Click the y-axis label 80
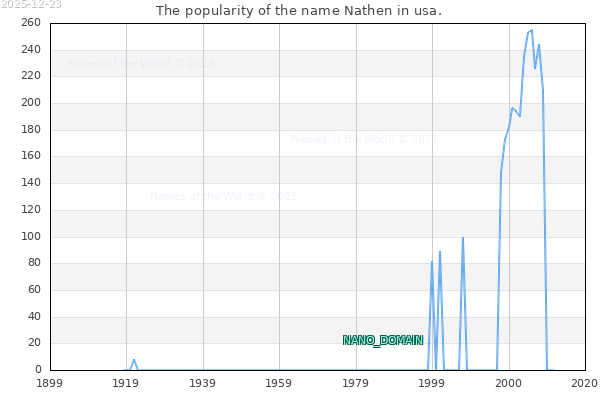 (x=34, y=263)
